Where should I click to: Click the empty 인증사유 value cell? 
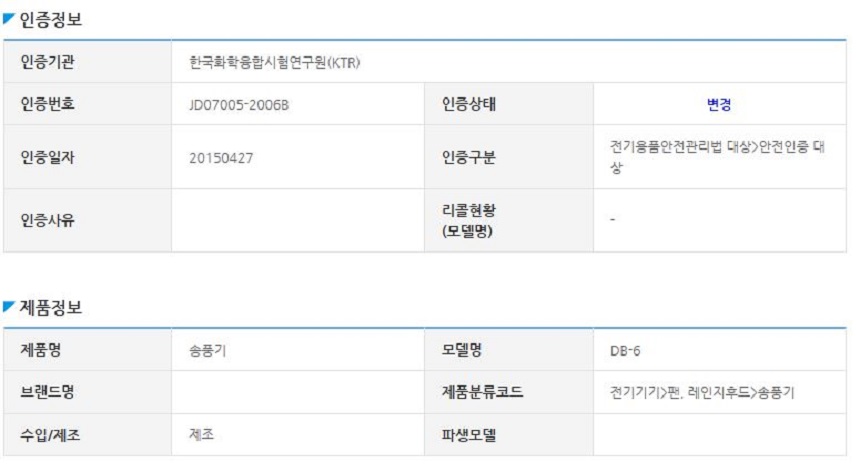coord(298,221)
